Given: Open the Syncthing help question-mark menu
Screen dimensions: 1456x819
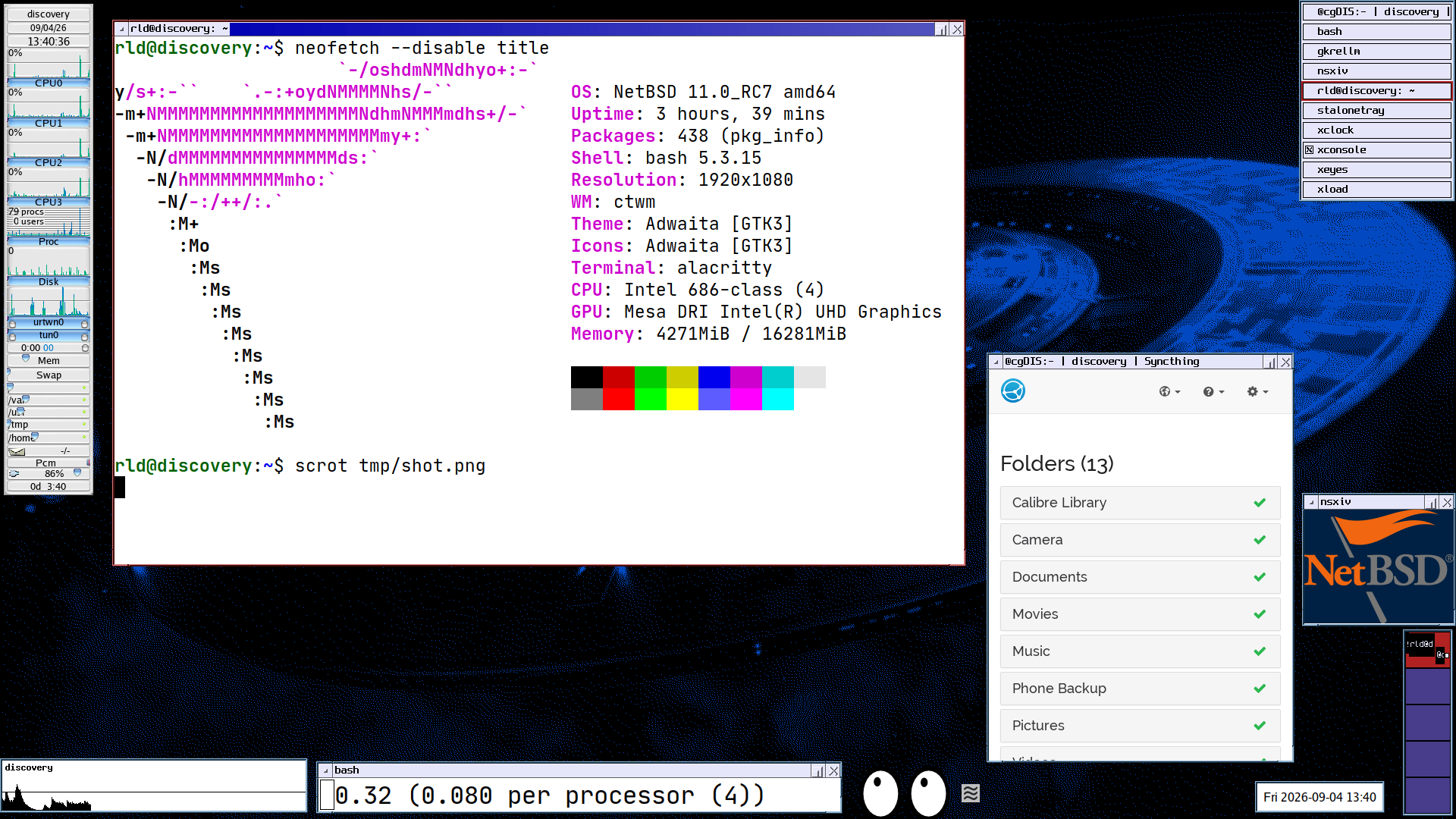Looking at the screenshot, I should 1213,391.
